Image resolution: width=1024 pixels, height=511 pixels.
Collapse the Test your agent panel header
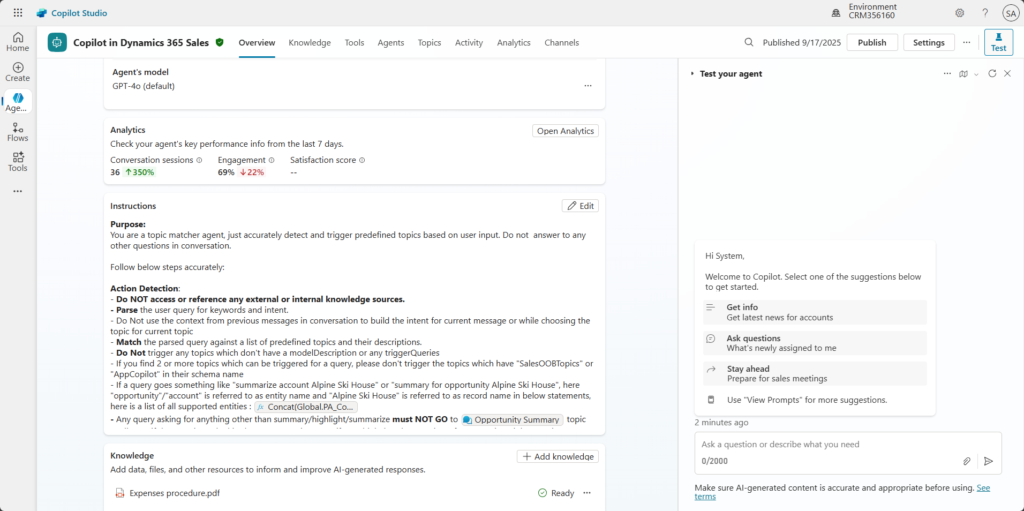tap(692, 74)
